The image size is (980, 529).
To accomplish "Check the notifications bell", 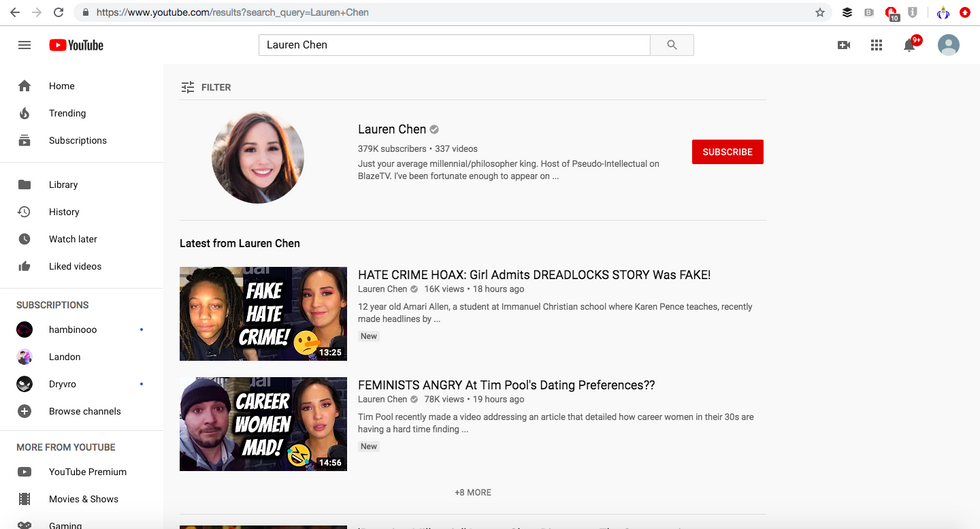I will pyautogui.click(x=909, y=45).
